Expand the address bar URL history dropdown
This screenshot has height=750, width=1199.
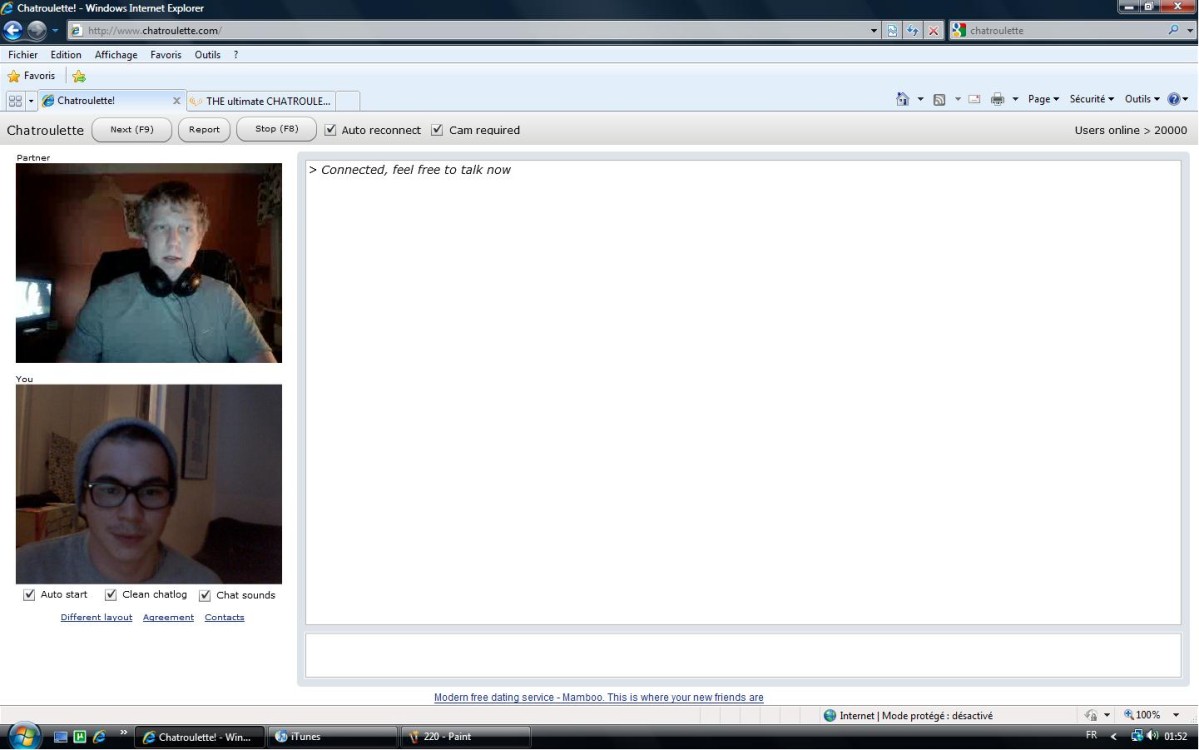[x=874, y=31]
